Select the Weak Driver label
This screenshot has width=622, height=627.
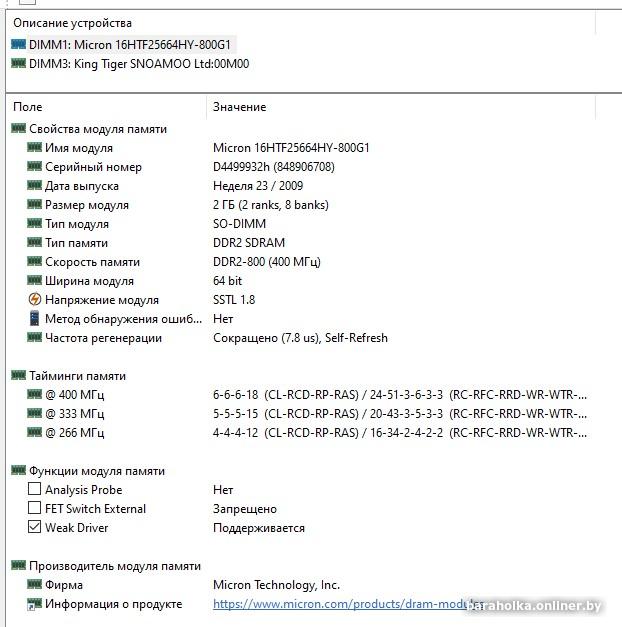tap(76, 528)
